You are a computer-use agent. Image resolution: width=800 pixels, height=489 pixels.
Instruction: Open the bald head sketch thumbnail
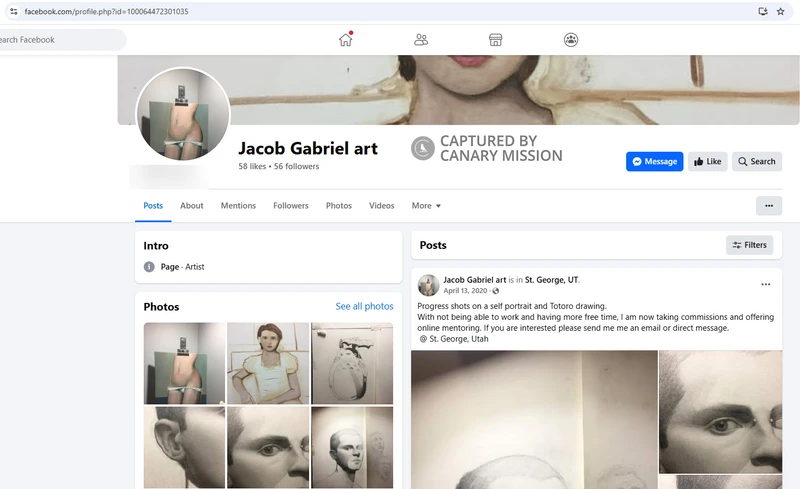point(352,447)
